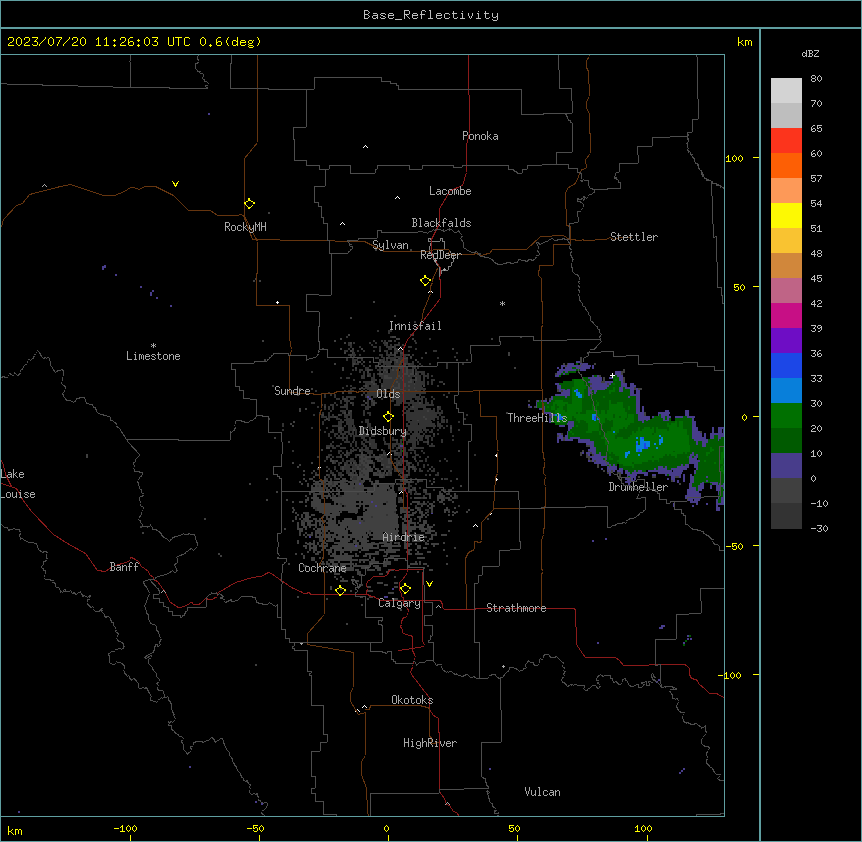Click the 2023/07/20 11:26:03 UTC timestamp
This screenshot has width=862, height=842.
click(98, 42)
